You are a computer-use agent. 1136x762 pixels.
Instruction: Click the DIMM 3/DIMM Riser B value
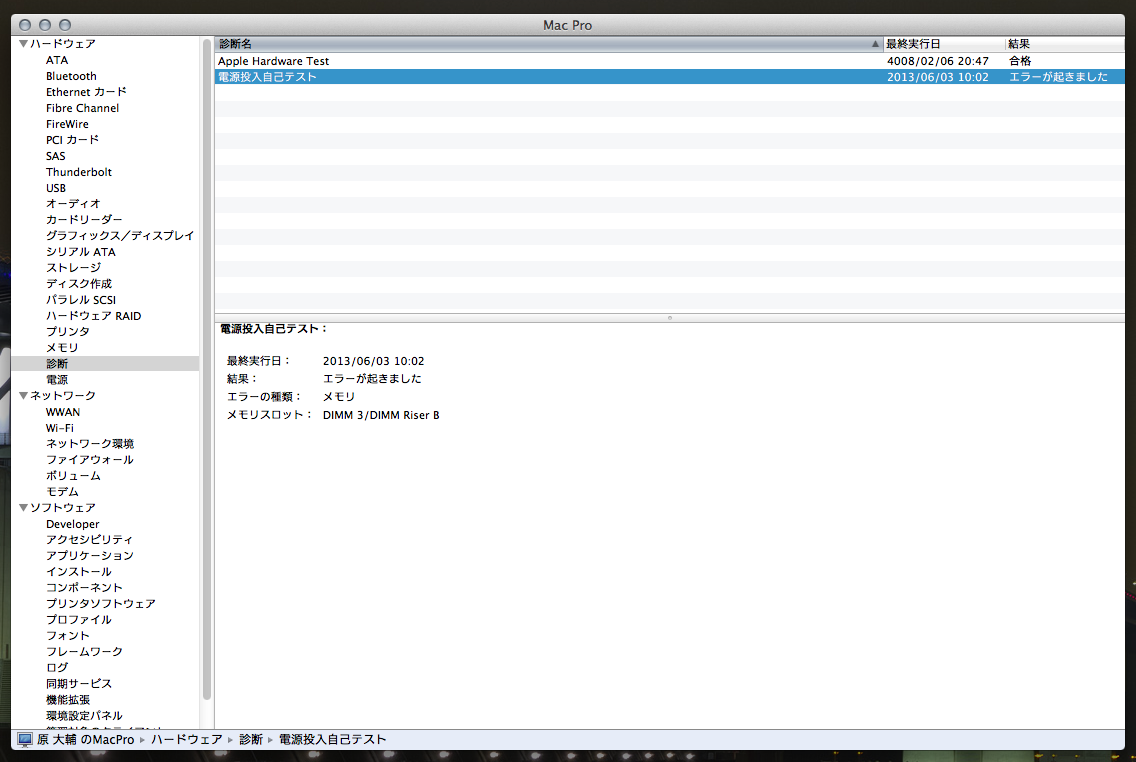381,415
